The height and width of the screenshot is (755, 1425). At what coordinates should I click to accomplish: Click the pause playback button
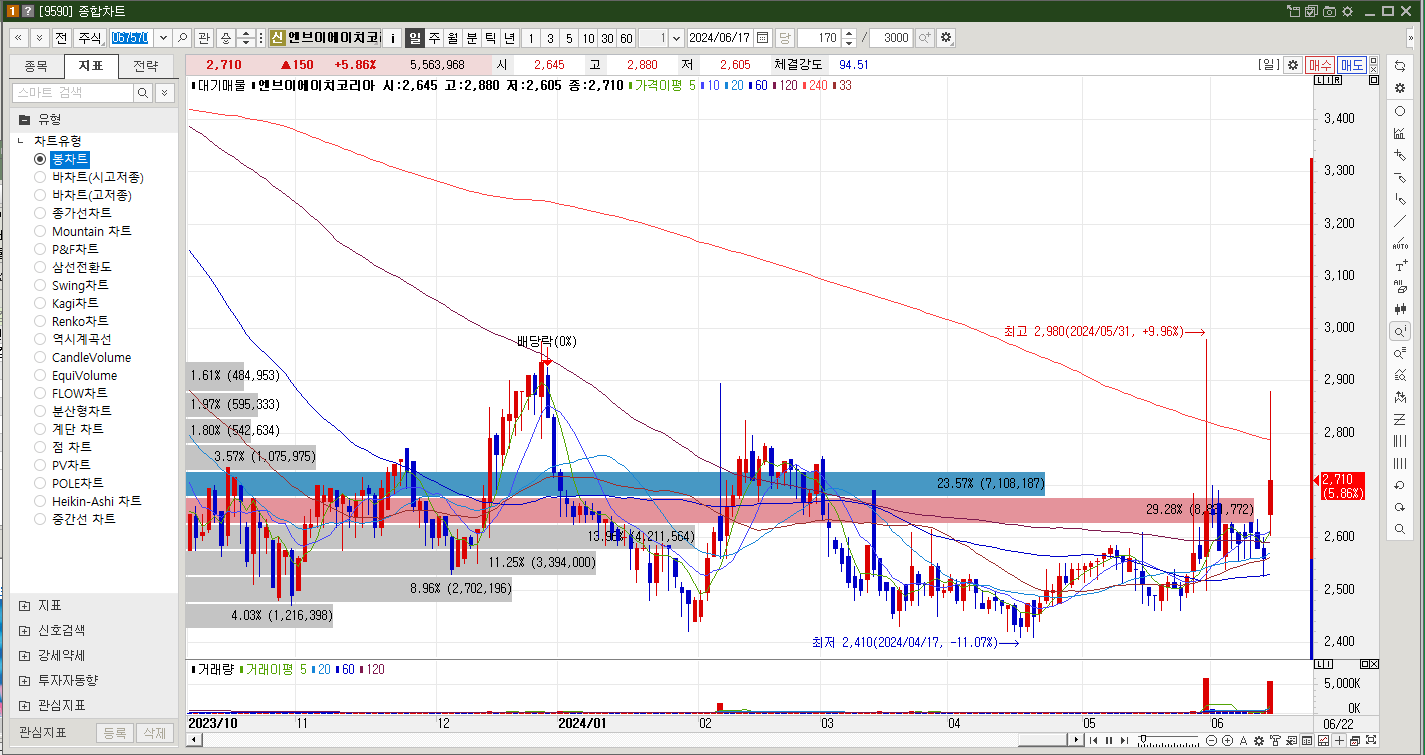(x=1109, y=740)
